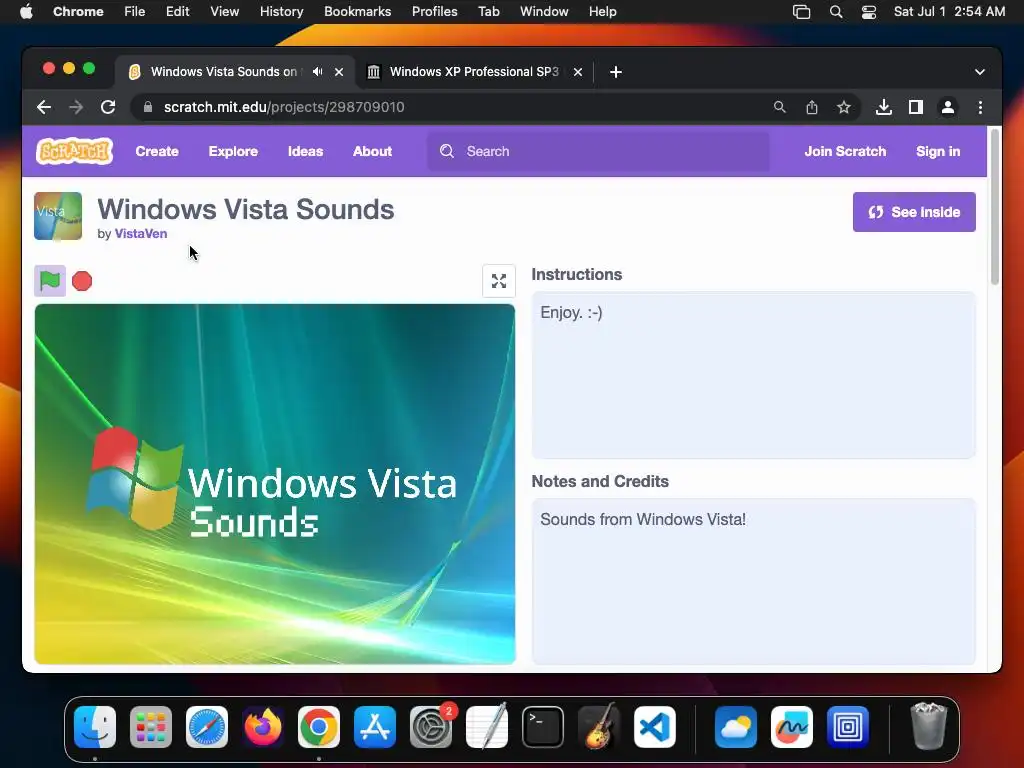
Task: Open Stage Manager icon in menu bar
Action: 801,12
